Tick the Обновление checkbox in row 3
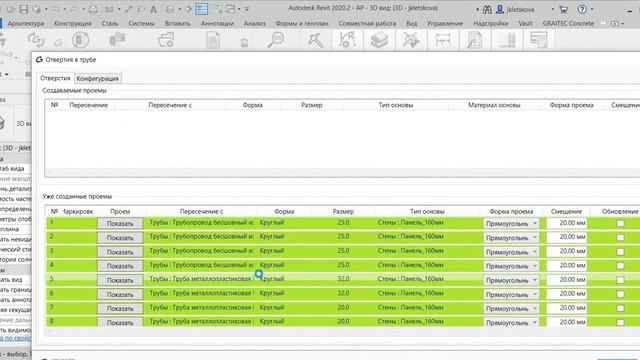 coord(620,251)
